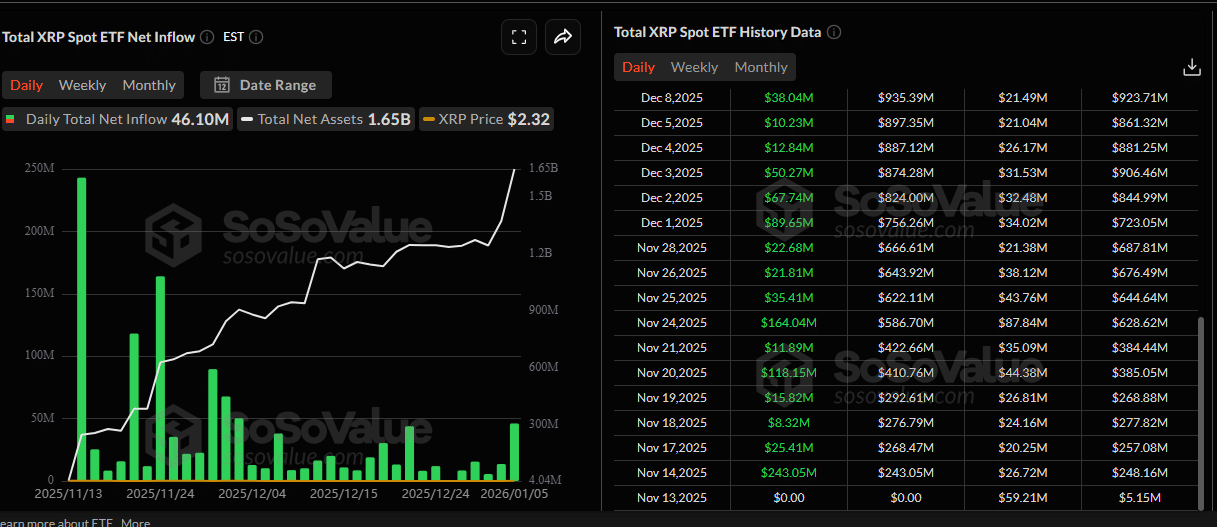The image size is (1217, 527).
Task: Click the download history data icon
Action: (1191, 67)
